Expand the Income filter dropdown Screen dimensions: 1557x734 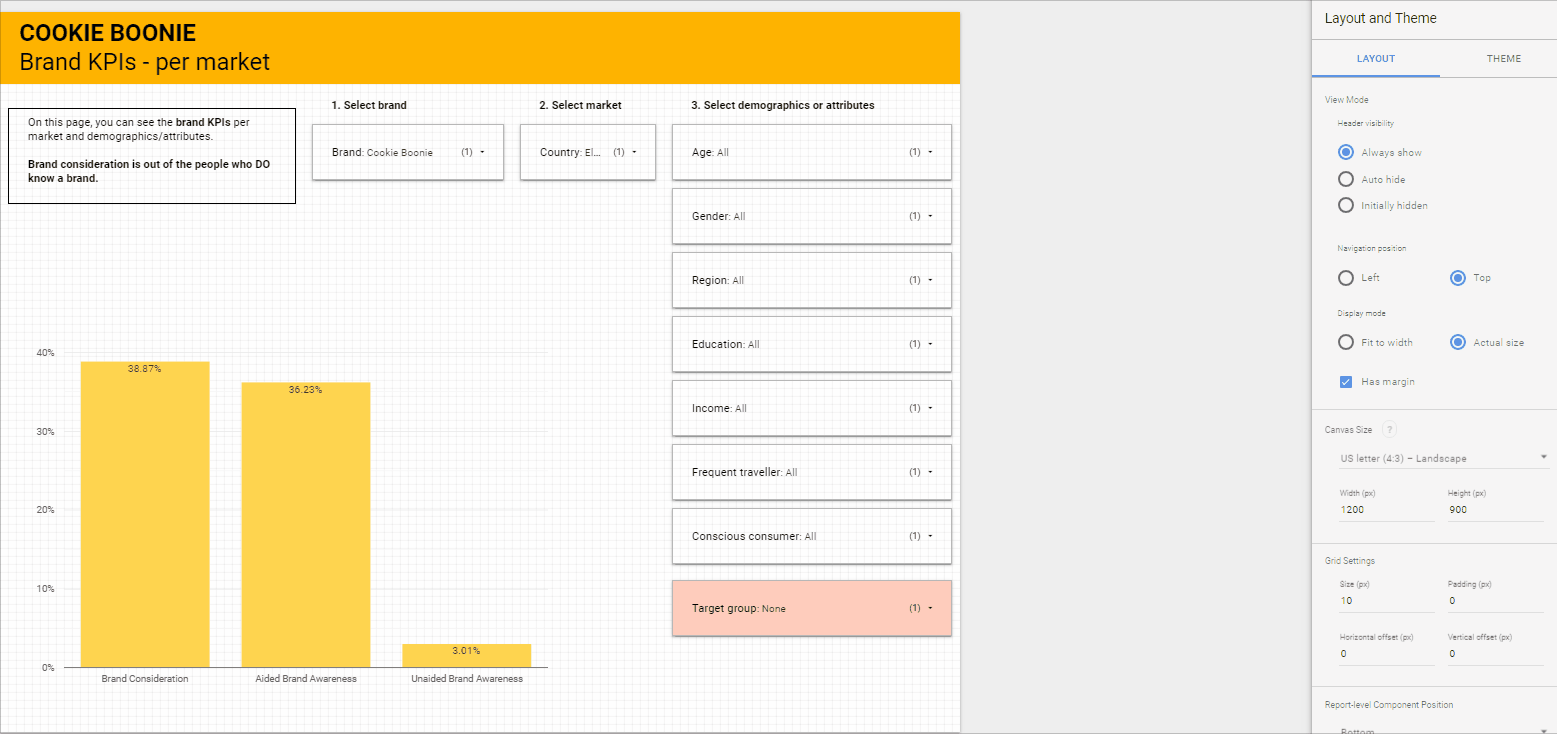(x=812, y=408)
